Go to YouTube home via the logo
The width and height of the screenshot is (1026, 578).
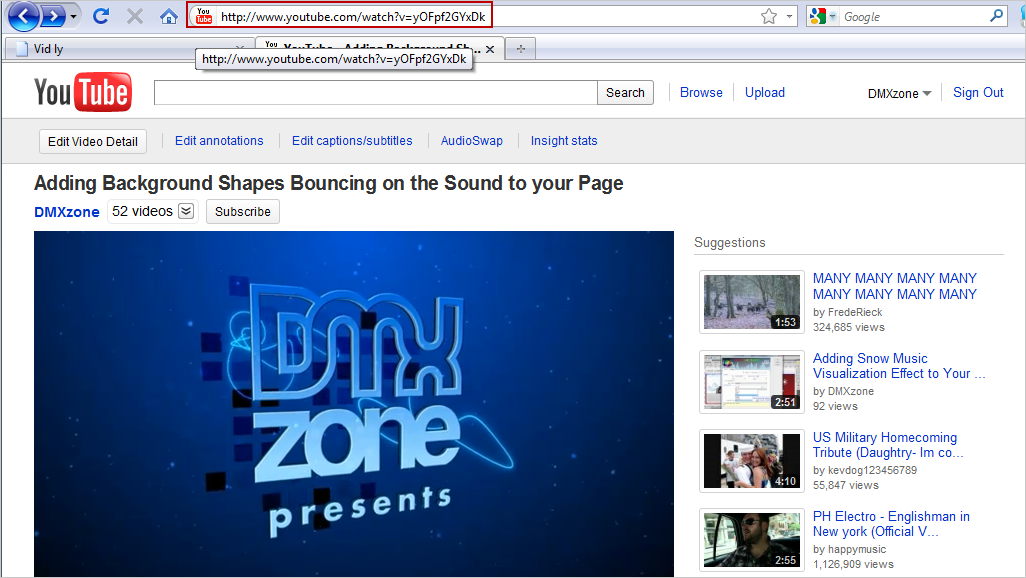pyautogui.click(x=83, y=92)
